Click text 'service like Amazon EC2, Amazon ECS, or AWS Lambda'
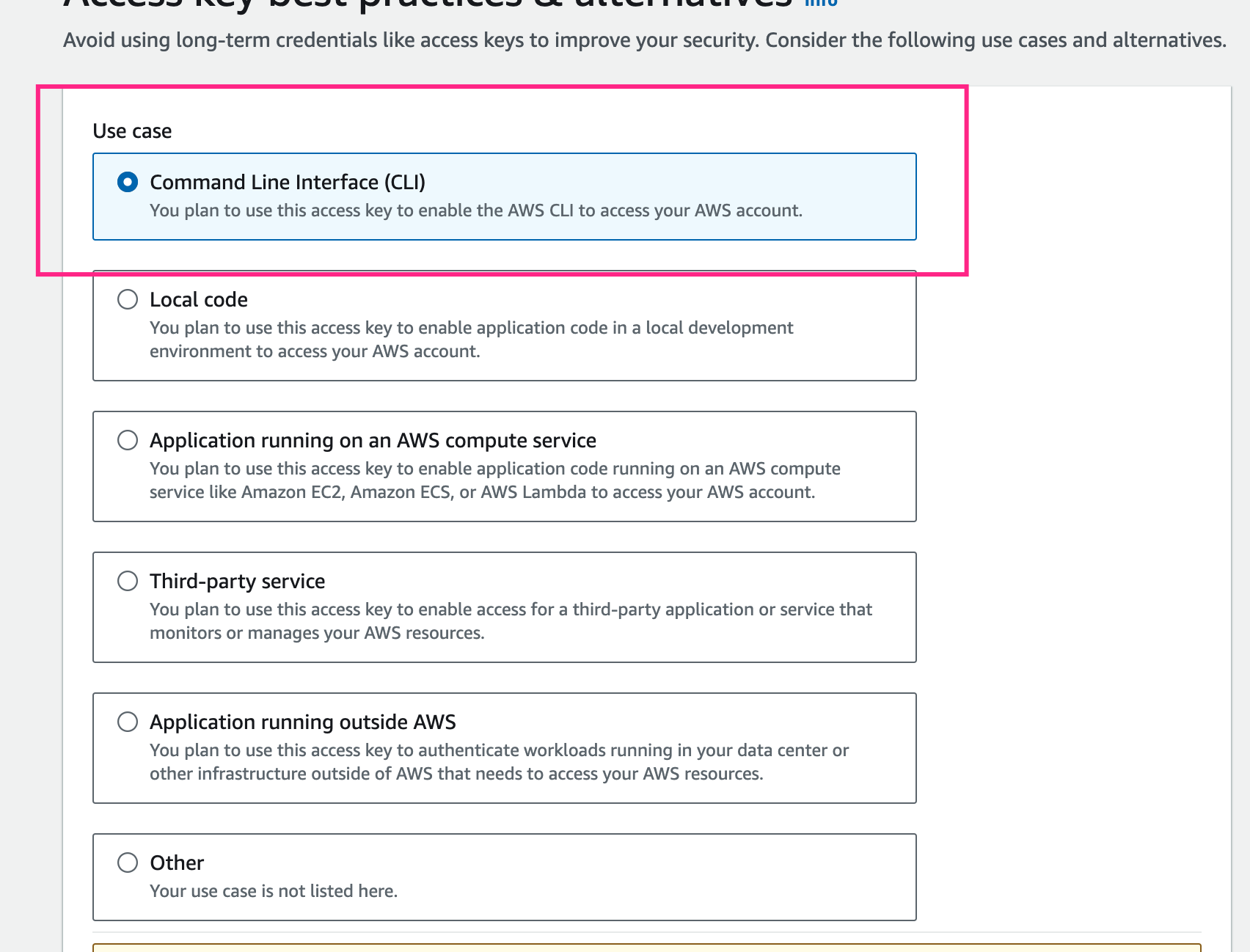The image size is (1250, 952). (x=368, y=492)
